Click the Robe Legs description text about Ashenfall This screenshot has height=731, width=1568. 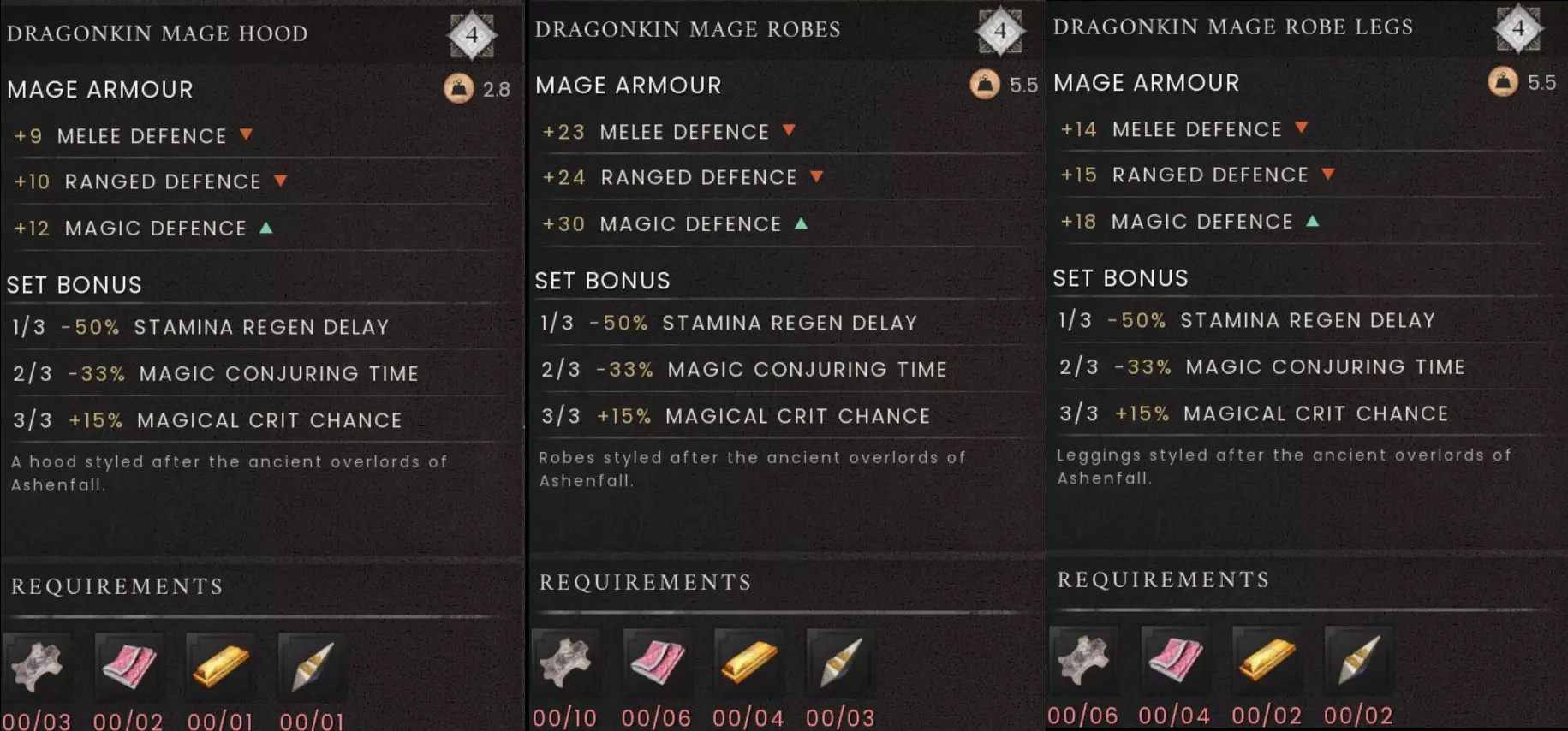coord(1283,467)
